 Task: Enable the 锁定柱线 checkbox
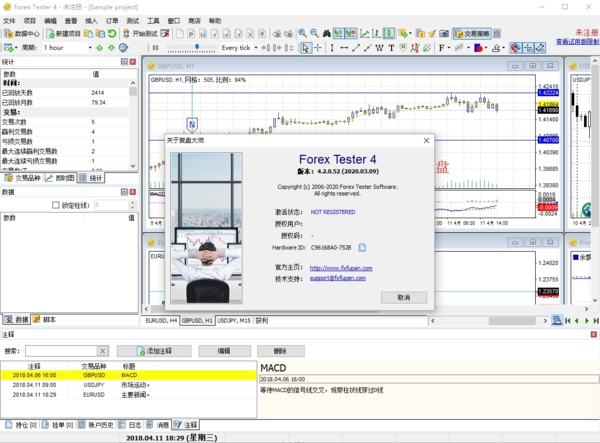tap(56, 205)
